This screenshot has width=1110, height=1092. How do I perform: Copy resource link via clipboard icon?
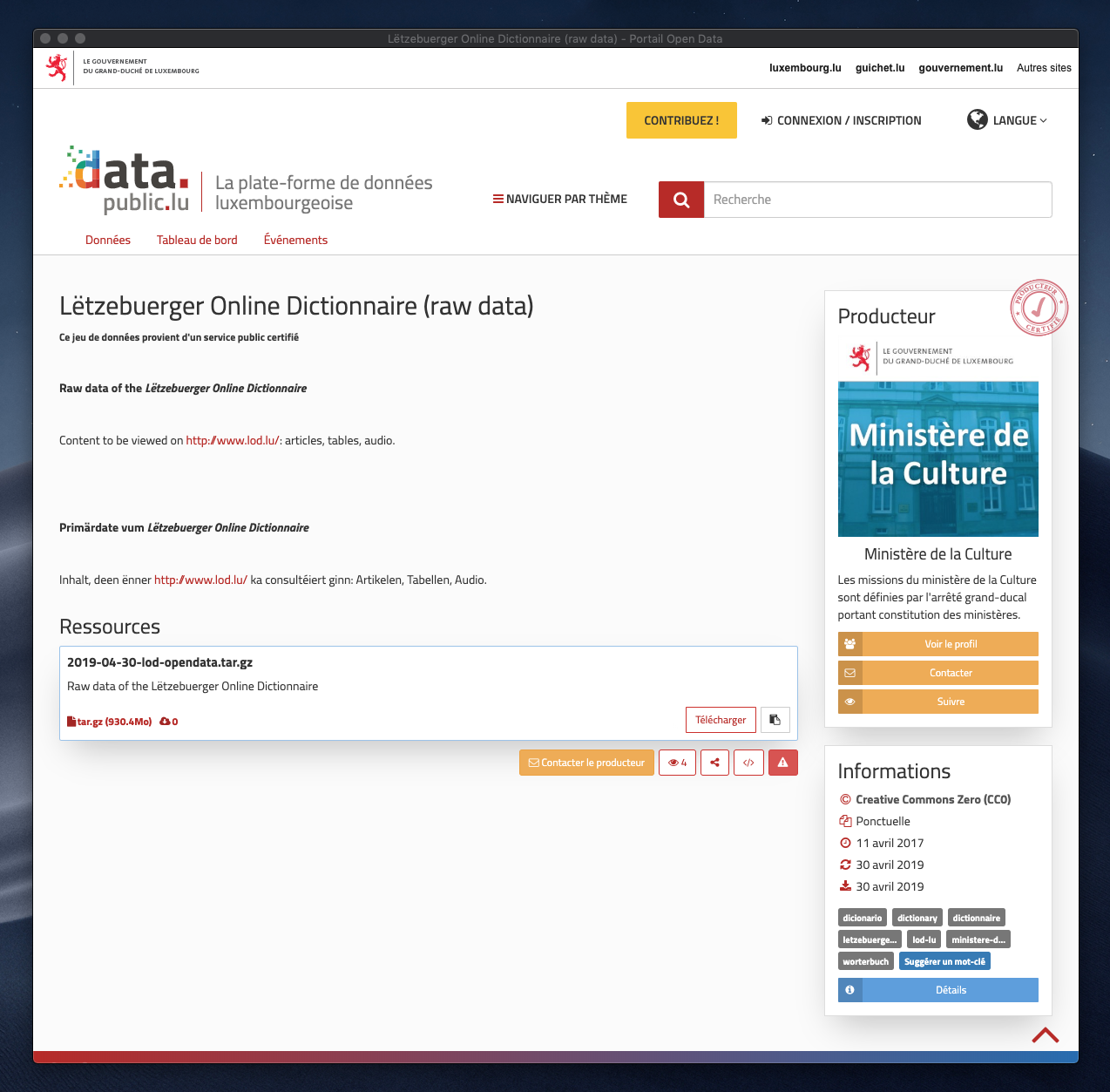click(x=775, y=720)
